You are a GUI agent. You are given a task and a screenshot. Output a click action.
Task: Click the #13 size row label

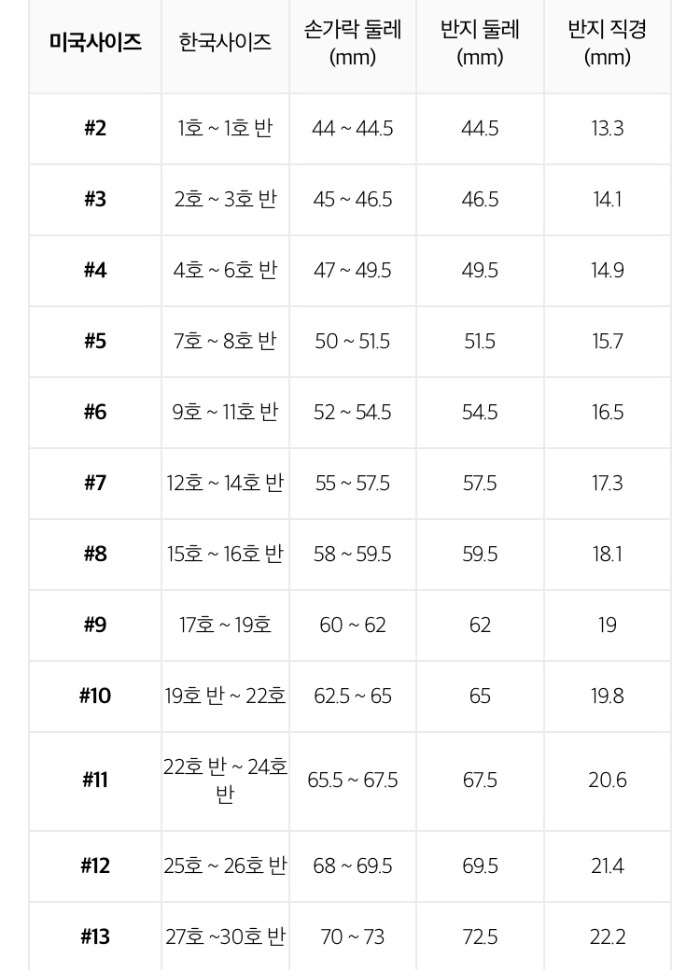[95, 937]
